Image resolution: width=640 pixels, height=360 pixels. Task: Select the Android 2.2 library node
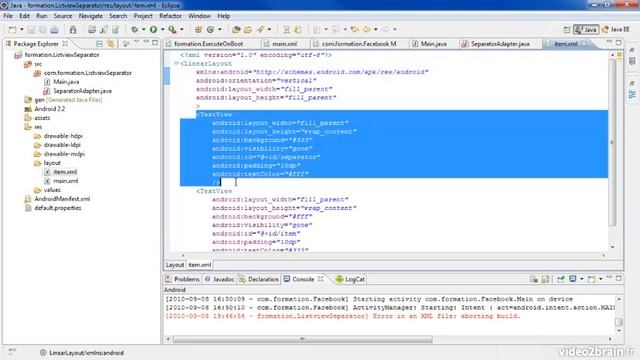pyautogui.click(x=49, y=109)
